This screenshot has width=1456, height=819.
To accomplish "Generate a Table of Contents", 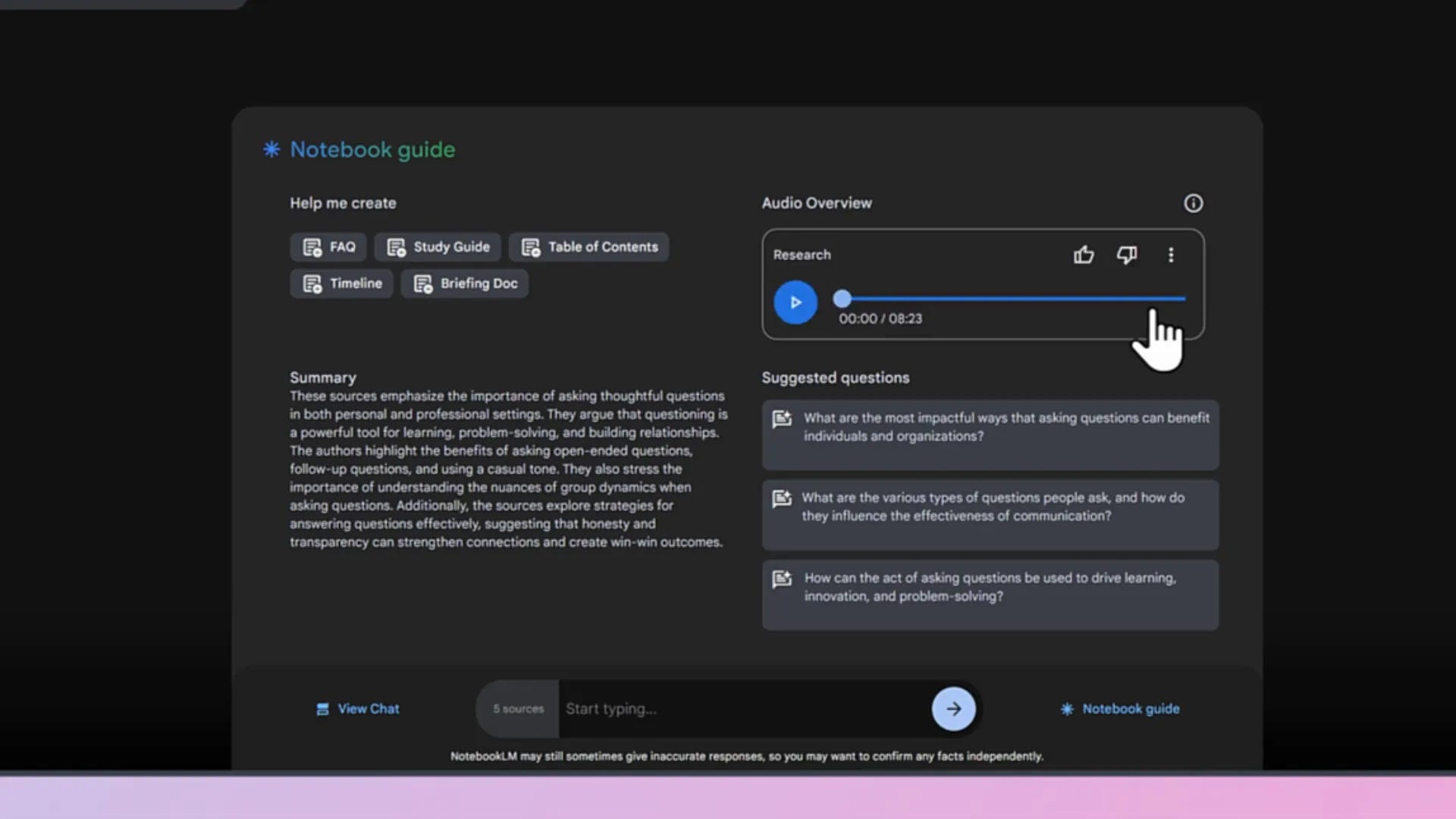I will coord(588,246).
